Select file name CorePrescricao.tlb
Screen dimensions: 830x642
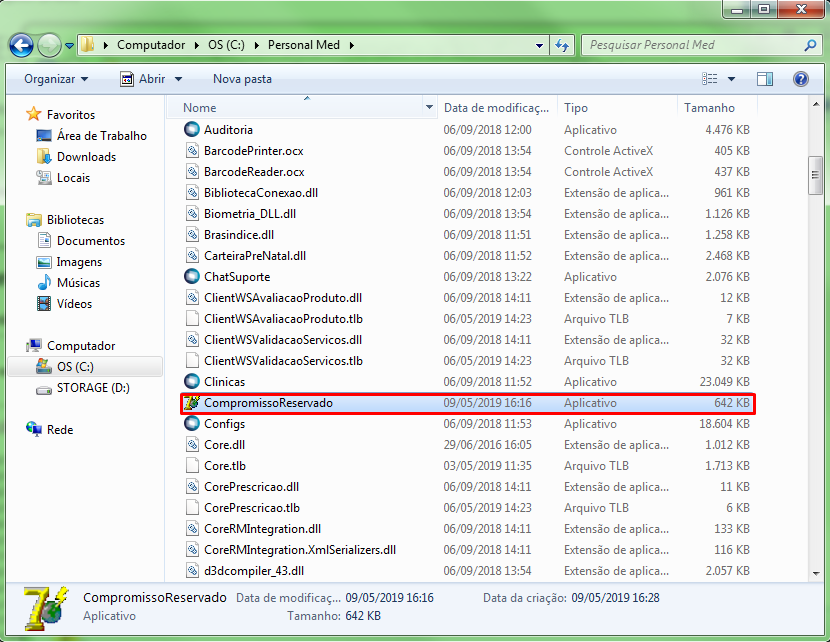tap(252, 508)
